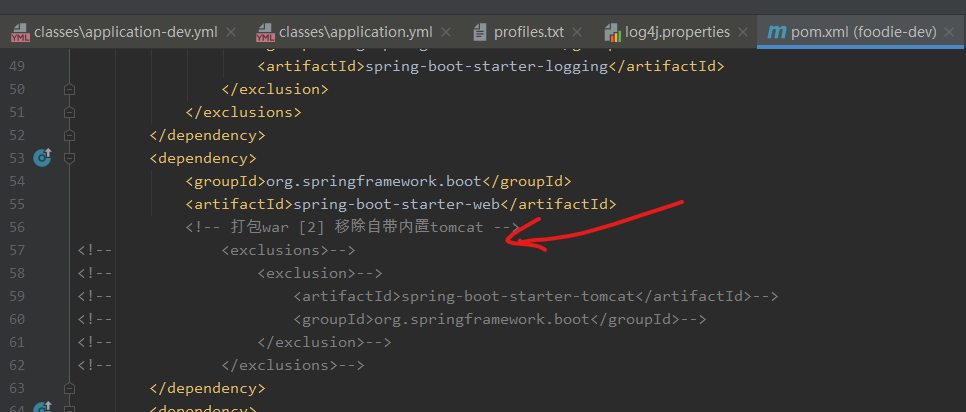Collapse the dependency block at line 53
The height and width of the screenshot is (412, 966).
point(69,158)
